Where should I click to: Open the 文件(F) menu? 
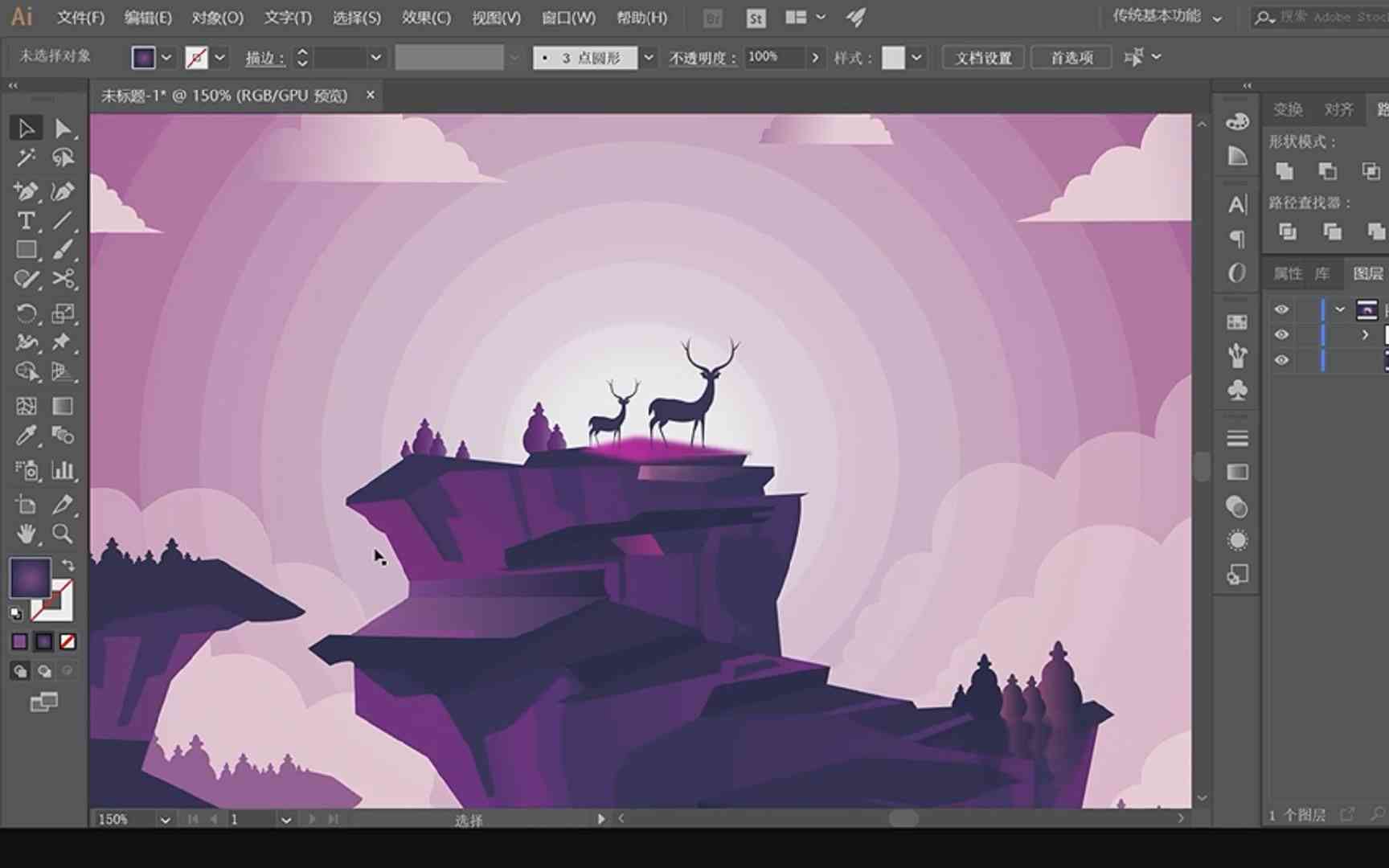tap(81, 17)
